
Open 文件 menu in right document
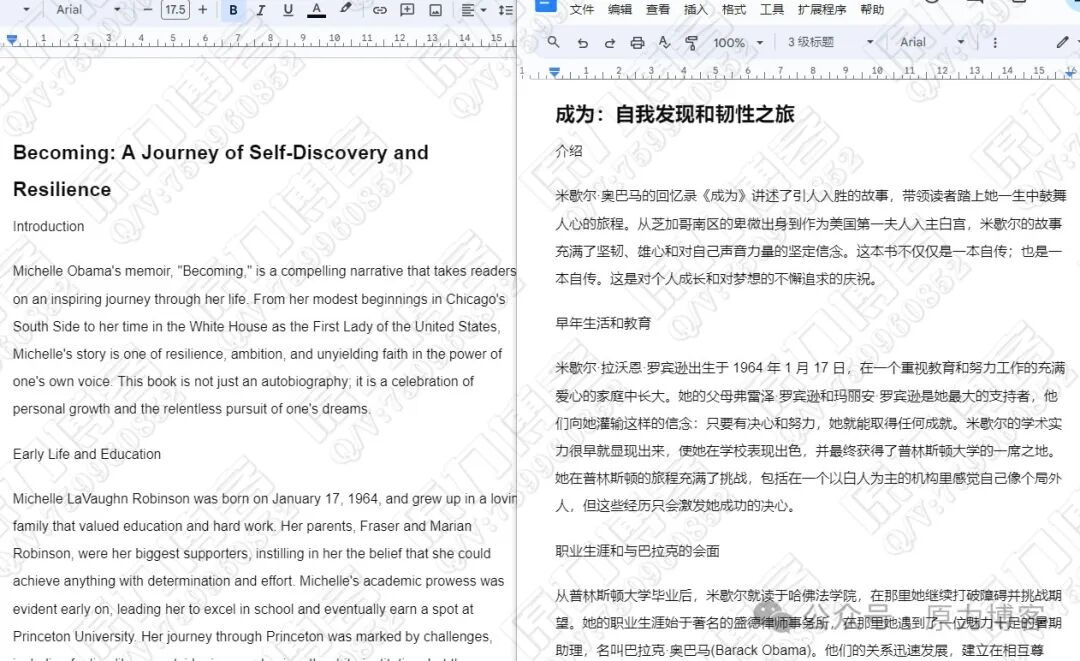coord(581,10)
